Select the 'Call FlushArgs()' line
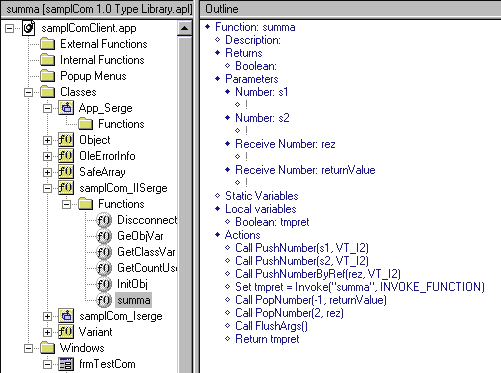Viewport: 501px width, 373px height. click(272, 326)
